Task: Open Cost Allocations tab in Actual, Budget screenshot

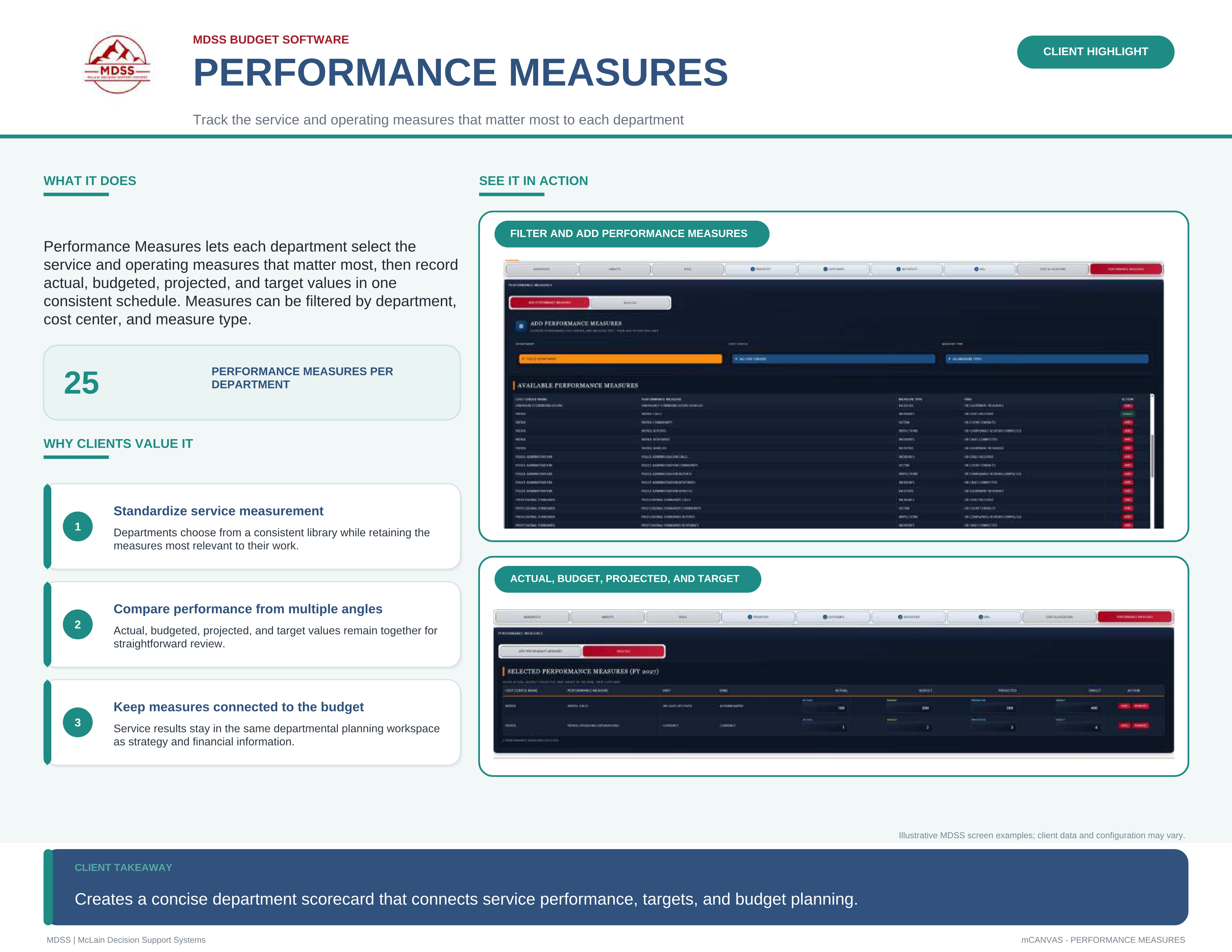Action: [1059, 617]
